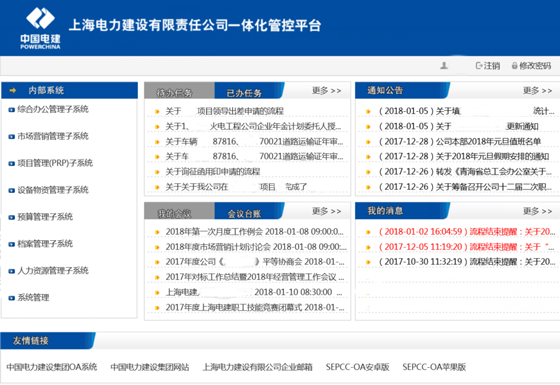Open notice 关于筹备召开公司十二届二次职
Screen dimensions: 560x385
pos(465,187)
